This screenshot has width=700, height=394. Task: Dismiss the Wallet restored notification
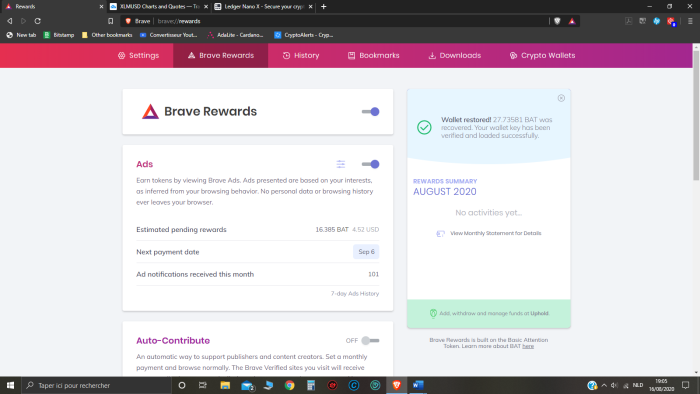coord(561,98)
